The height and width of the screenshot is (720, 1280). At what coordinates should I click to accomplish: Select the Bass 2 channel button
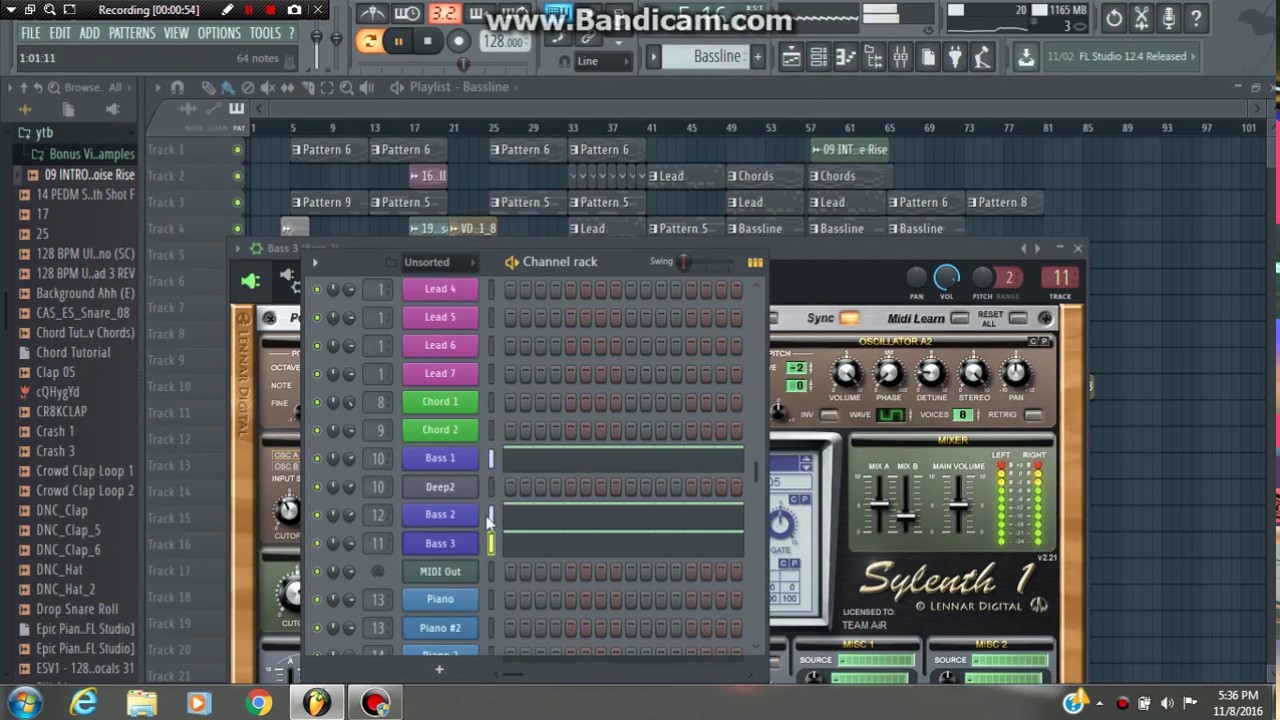click(x=440, y=515)
